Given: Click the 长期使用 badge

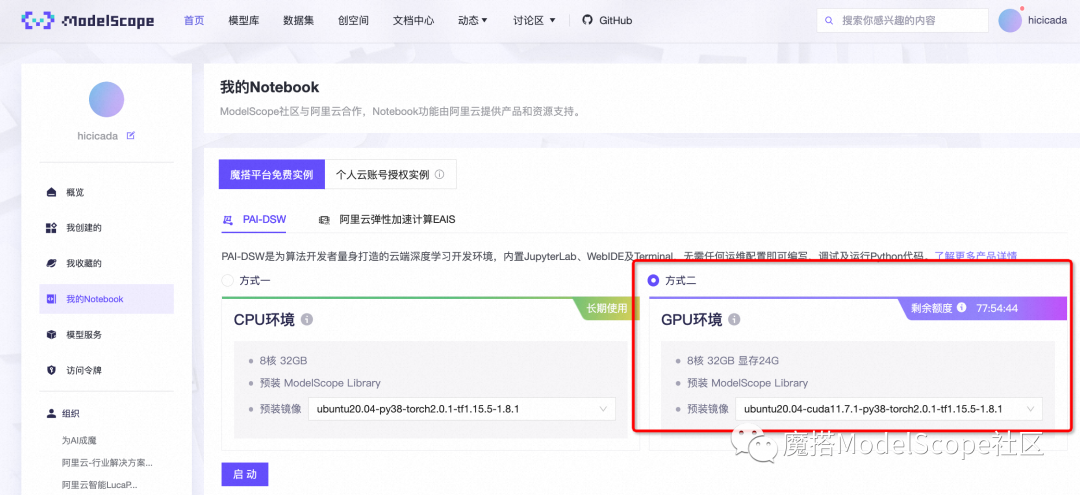Looking at the screenshot, I should pyautogui.click(x=607, y=308).
